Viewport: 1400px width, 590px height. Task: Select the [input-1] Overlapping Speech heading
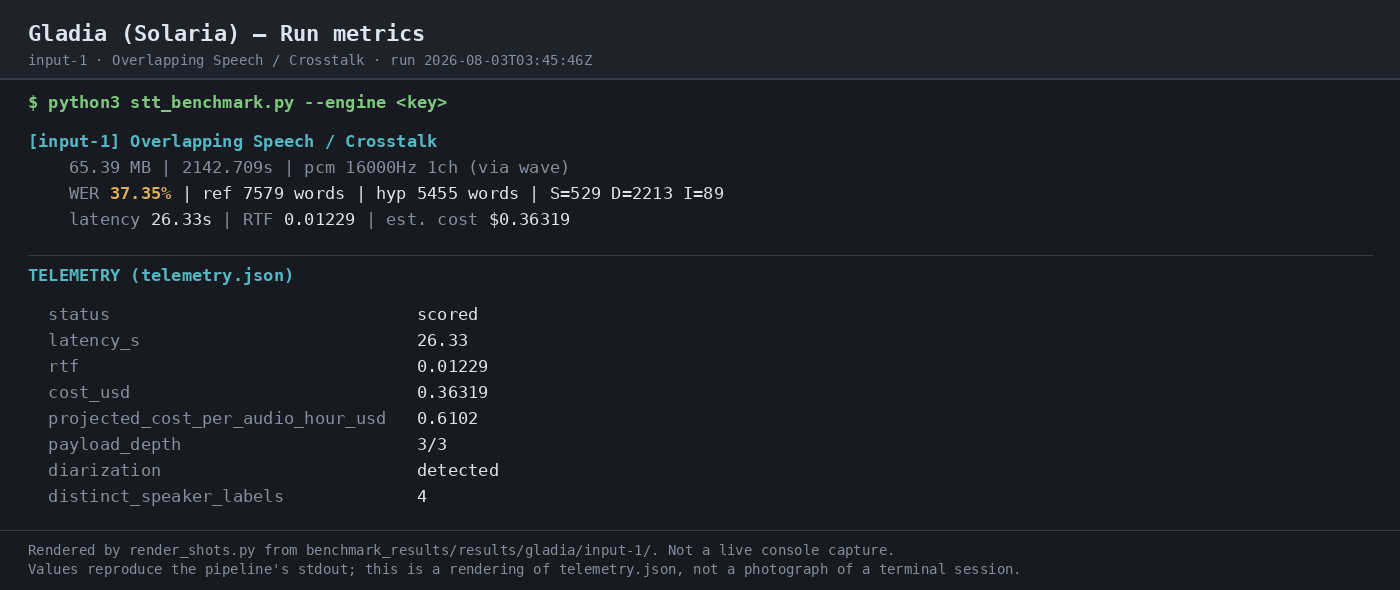pos(232,142)
